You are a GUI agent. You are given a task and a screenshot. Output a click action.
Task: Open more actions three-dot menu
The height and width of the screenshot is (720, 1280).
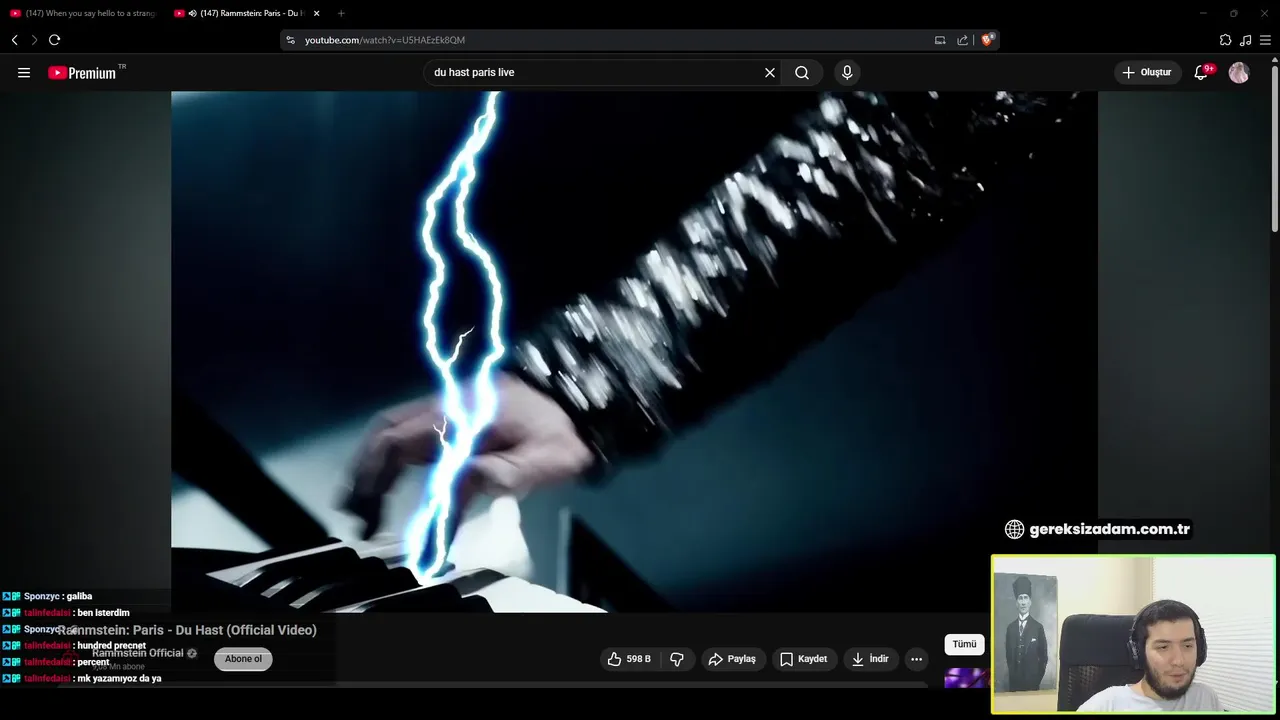coord(916,659)
